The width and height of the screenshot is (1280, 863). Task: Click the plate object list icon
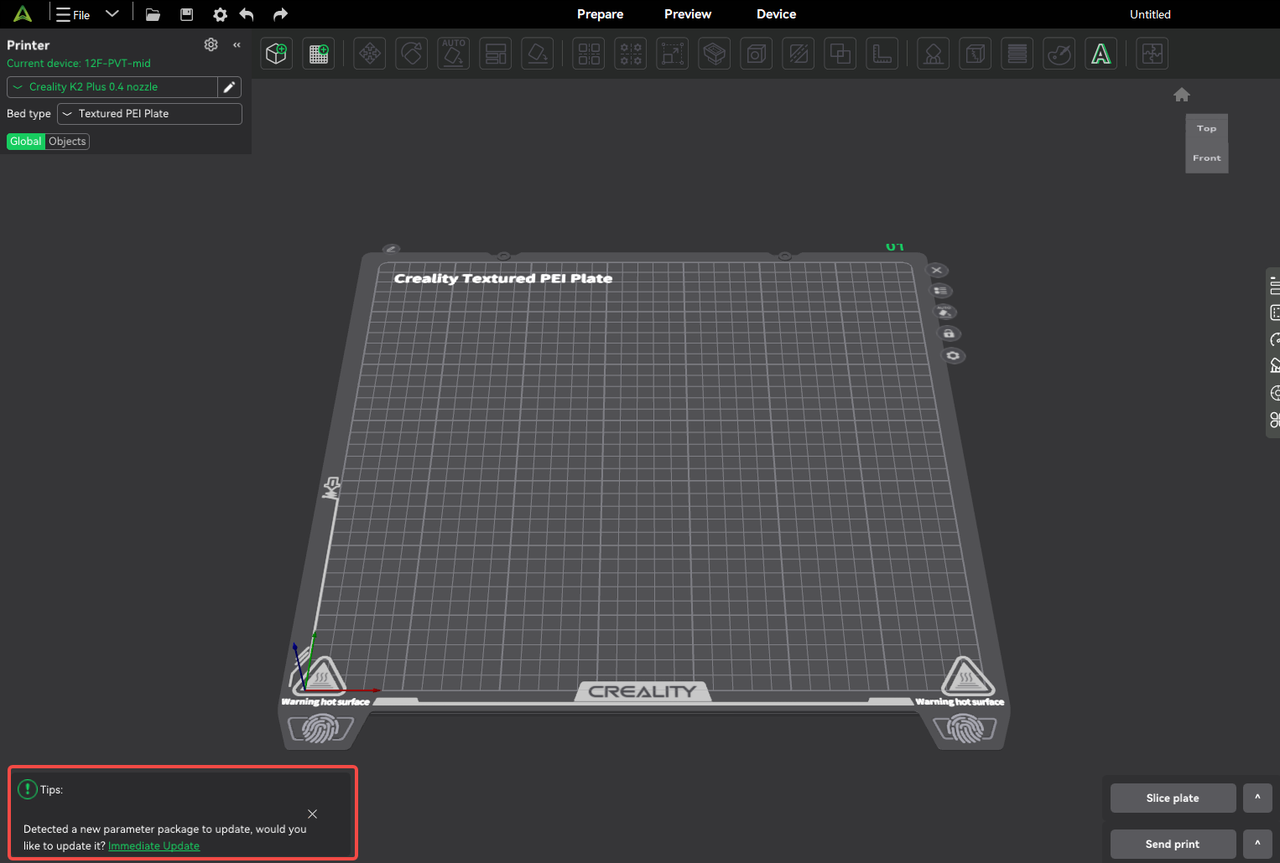point(941,291)
